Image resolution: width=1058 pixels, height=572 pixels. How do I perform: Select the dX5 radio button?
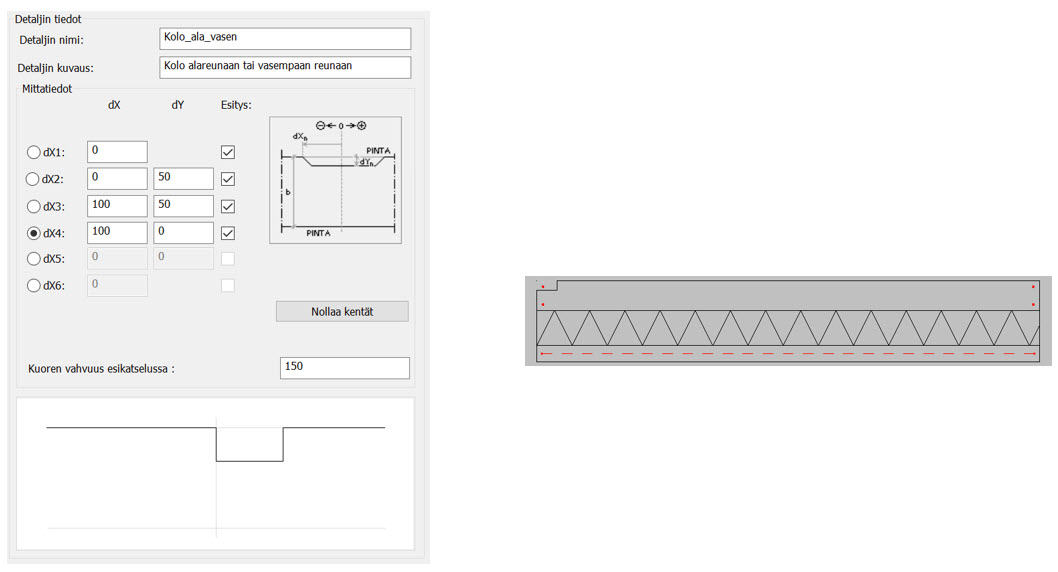[x=34, y=259]
